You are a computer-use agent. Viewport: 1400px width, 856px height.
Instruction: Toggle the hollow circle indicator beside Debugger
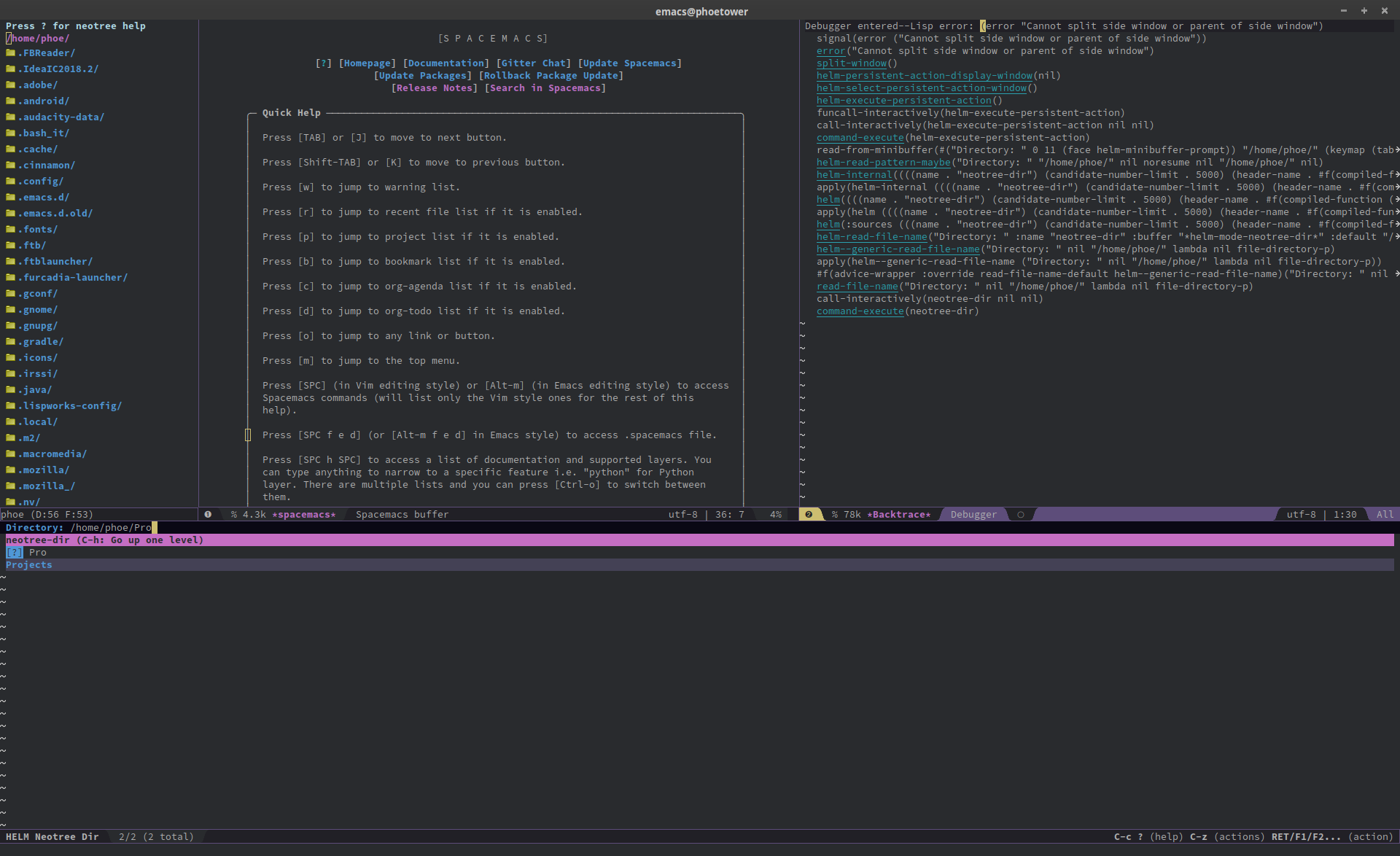coord(1020,514)
